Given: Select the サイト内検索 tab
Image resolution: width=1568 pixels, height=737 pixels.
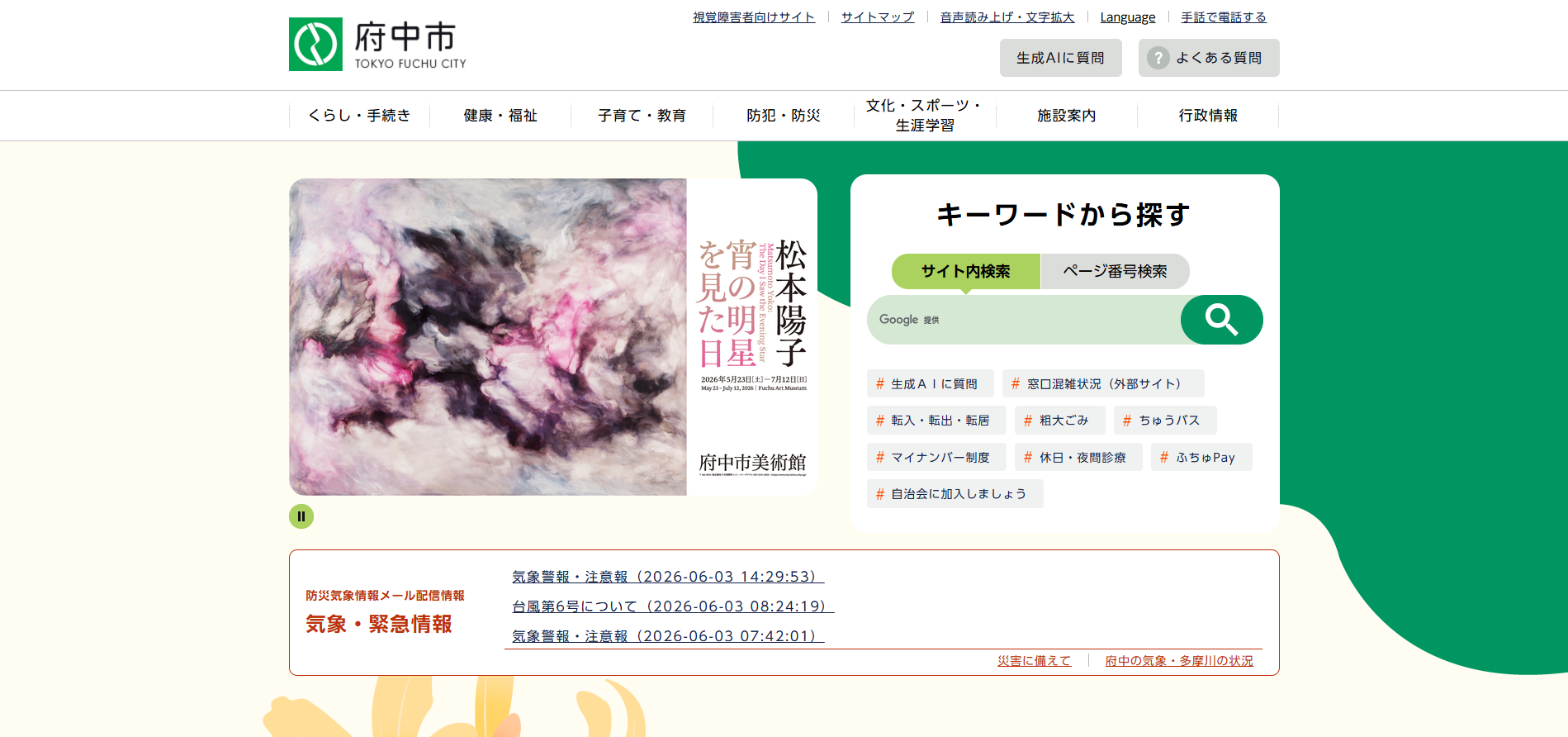Looking at the screenshot, I should [x=966, y=271].
